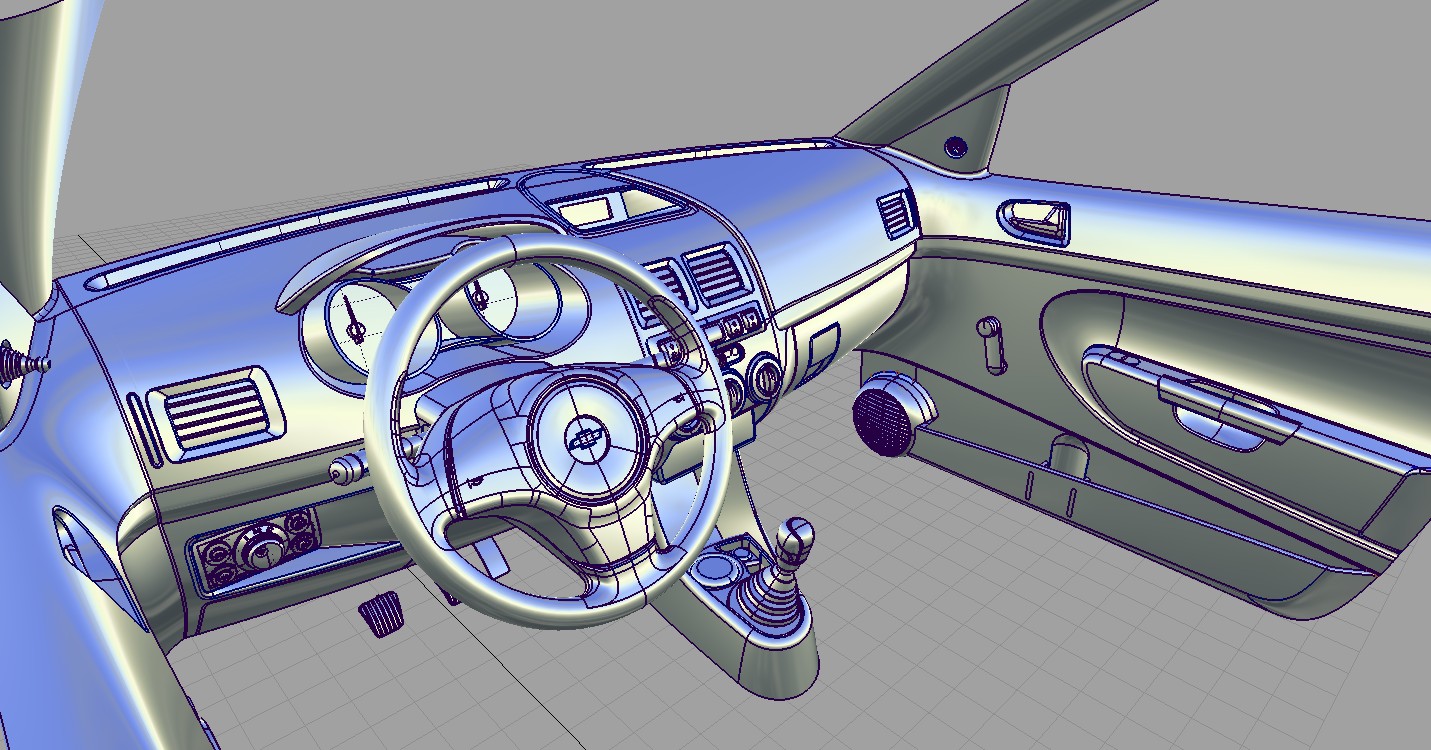Select the cup holder on center console

click(715, 569)
